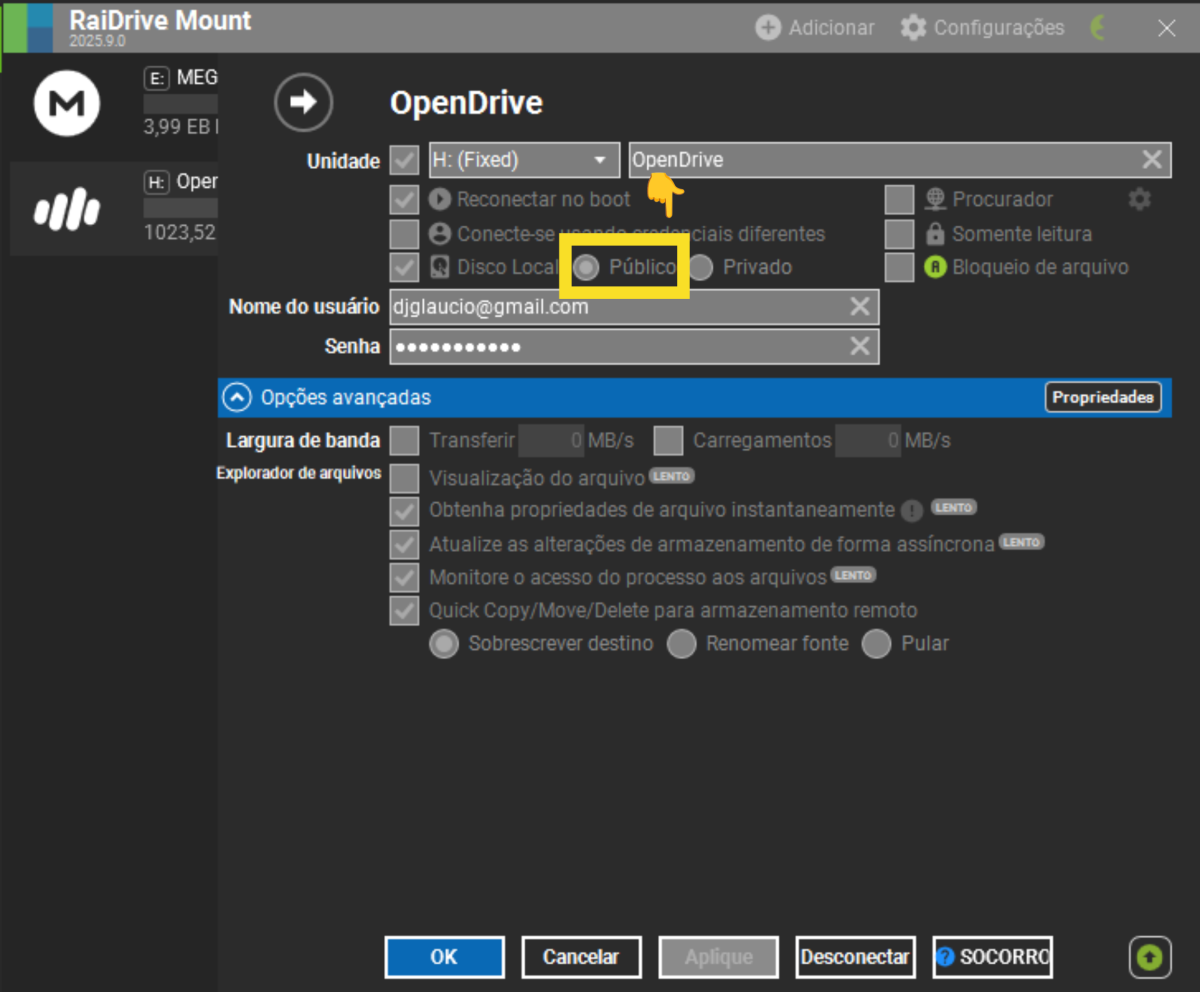Open Configurações from the top bar

pos(982,27)
